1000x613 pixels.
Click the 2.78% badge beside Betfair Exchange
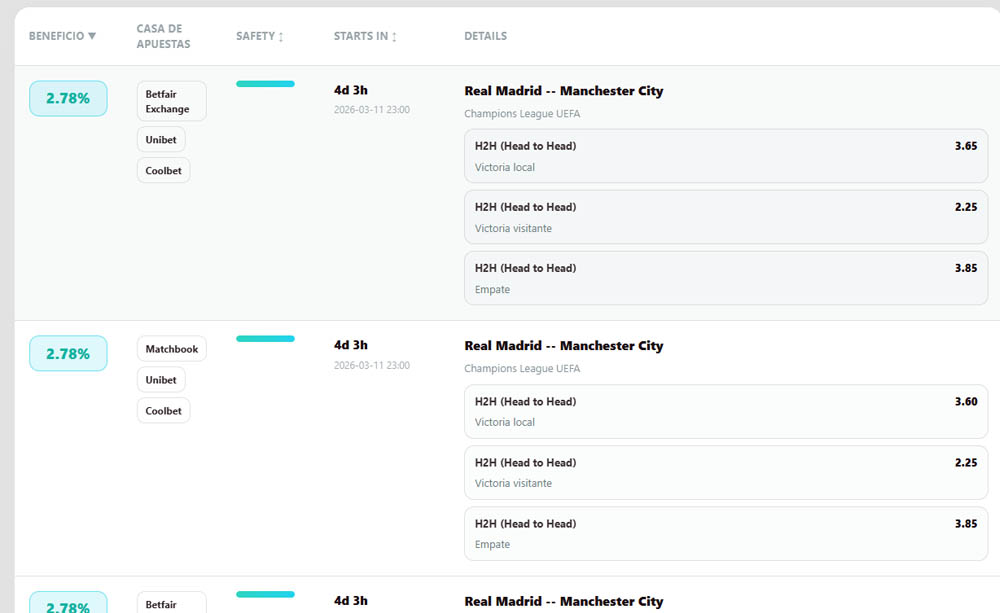tap(68, 98)
